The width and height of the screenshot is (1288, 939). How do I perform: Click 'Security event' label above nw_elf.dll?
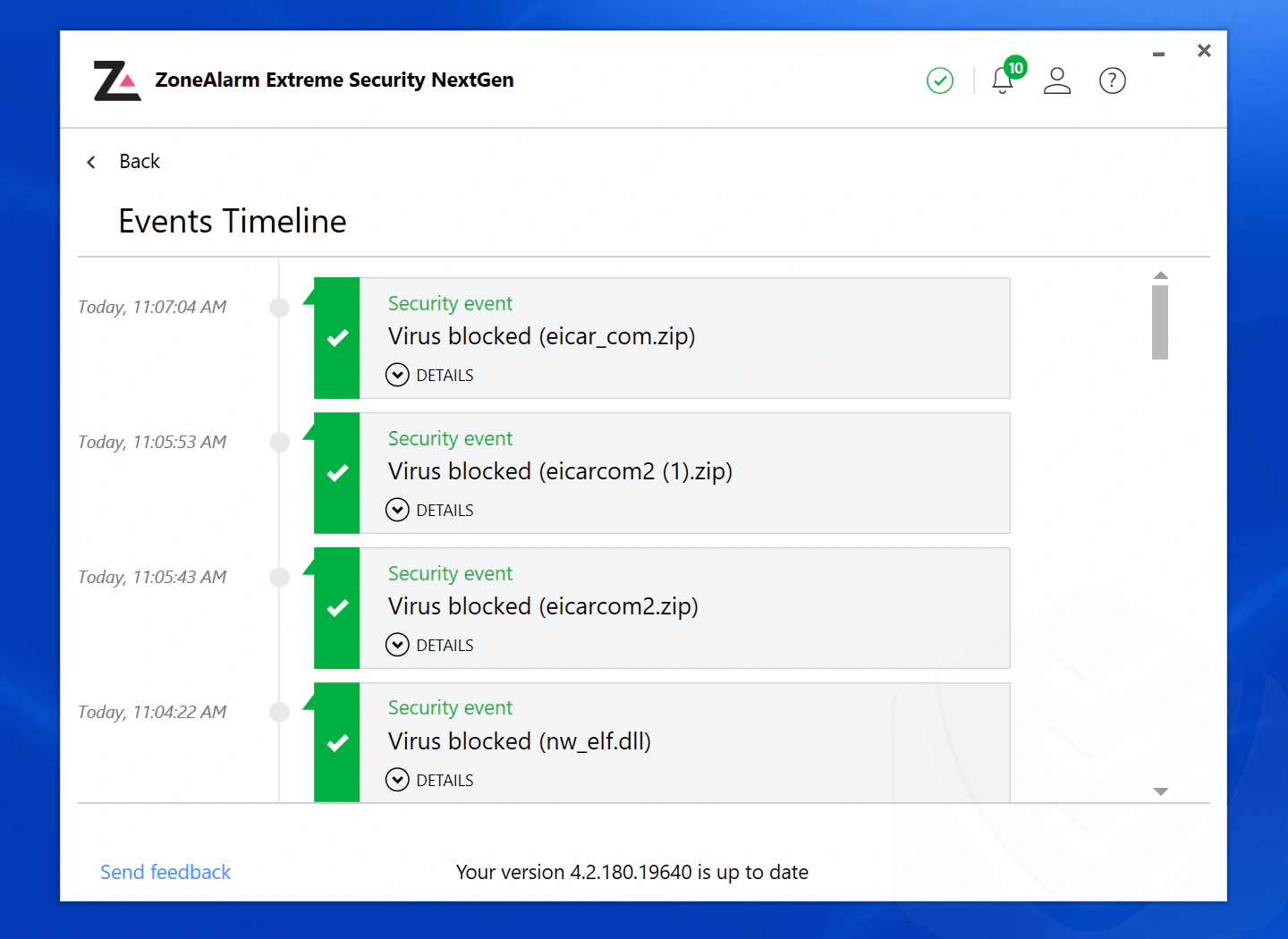(x=450, y=708)
